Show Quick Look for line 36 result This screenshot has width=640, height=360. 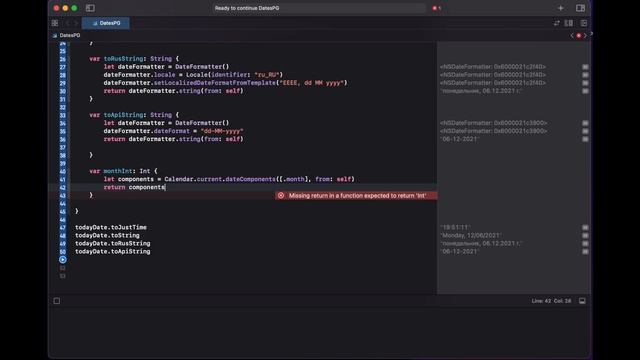(x=585, y=139)
